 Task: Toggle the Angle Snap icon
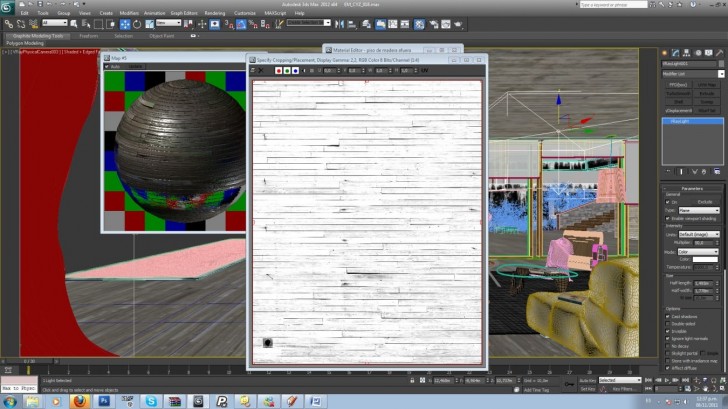[x=241, y=24]
